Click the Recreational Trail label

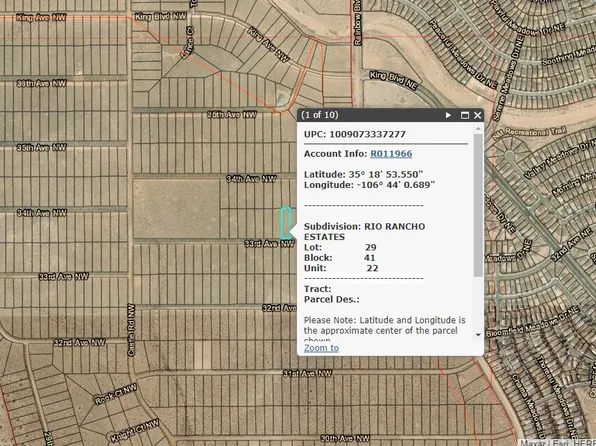531,132
